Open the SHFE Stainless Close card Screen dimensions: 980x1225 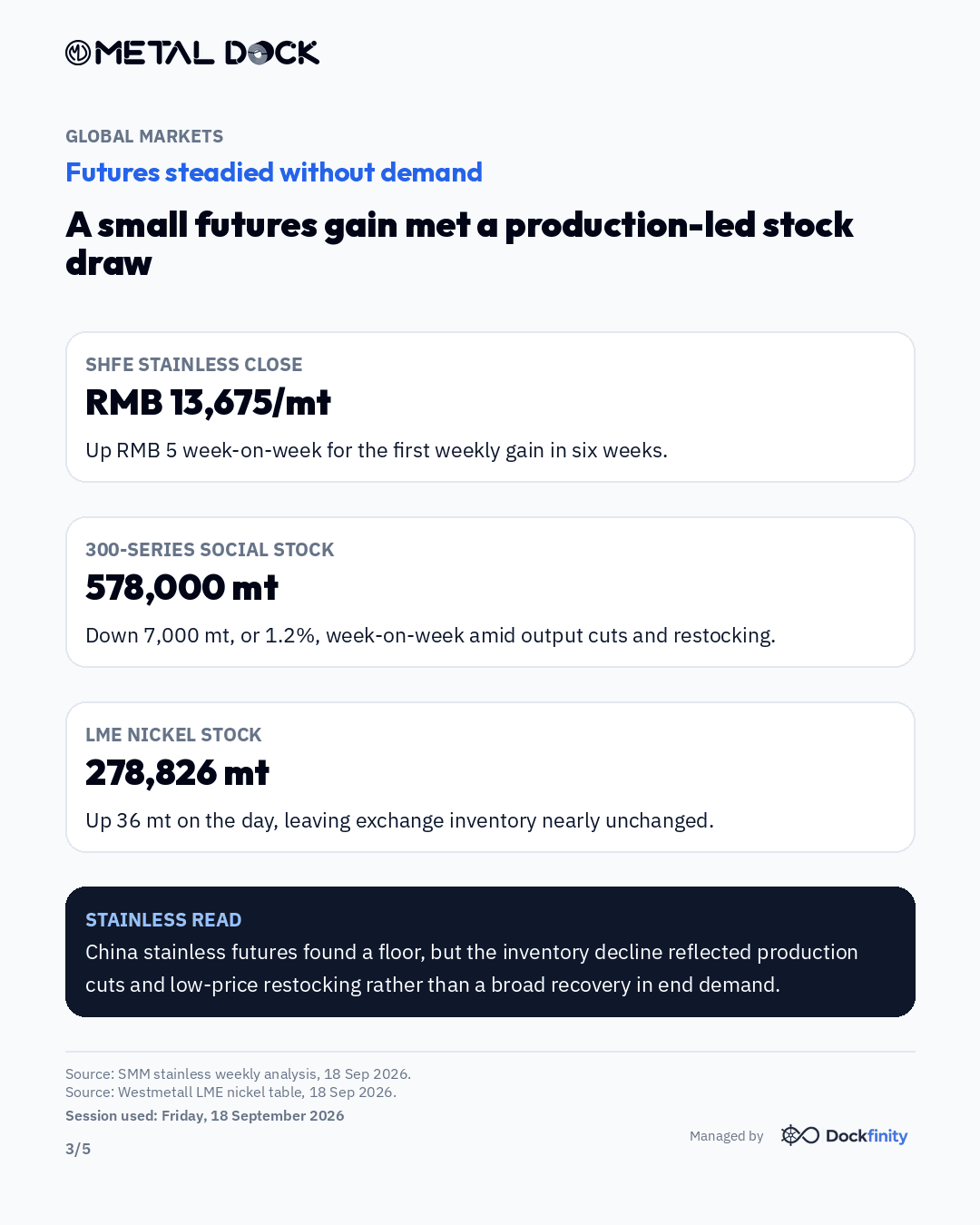coord(490,407)
